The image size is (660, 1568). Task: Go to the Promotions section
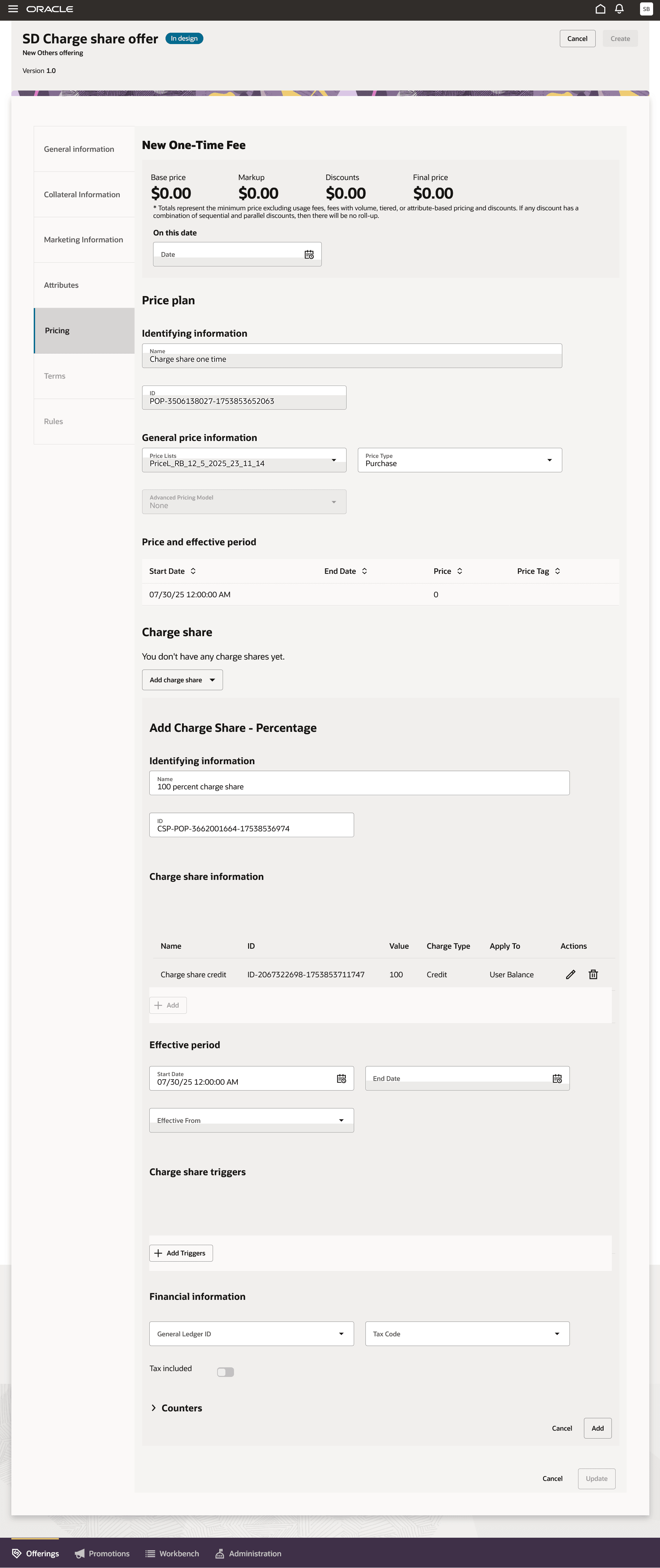pos(102,1554)
